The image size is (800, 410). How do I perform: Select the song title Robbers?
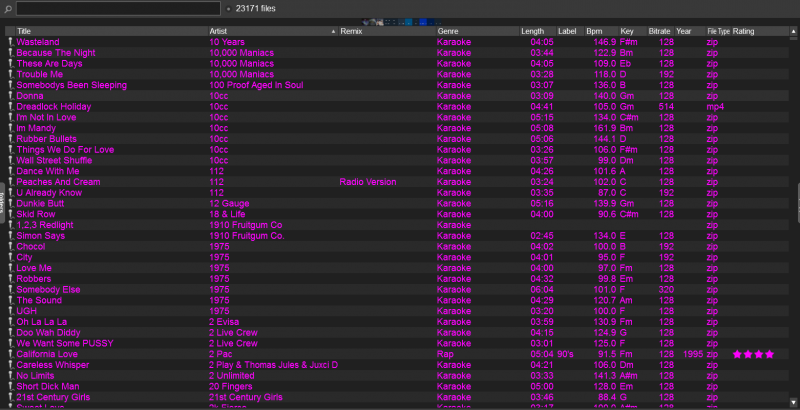(x=34, y=278)
